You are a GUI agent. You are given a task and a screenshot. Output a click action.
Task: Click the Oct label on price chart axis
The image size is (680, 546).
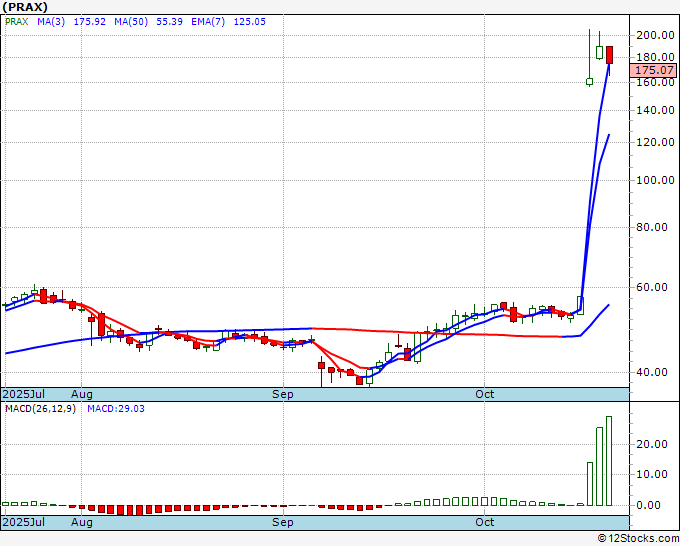[x=484, y=394]
